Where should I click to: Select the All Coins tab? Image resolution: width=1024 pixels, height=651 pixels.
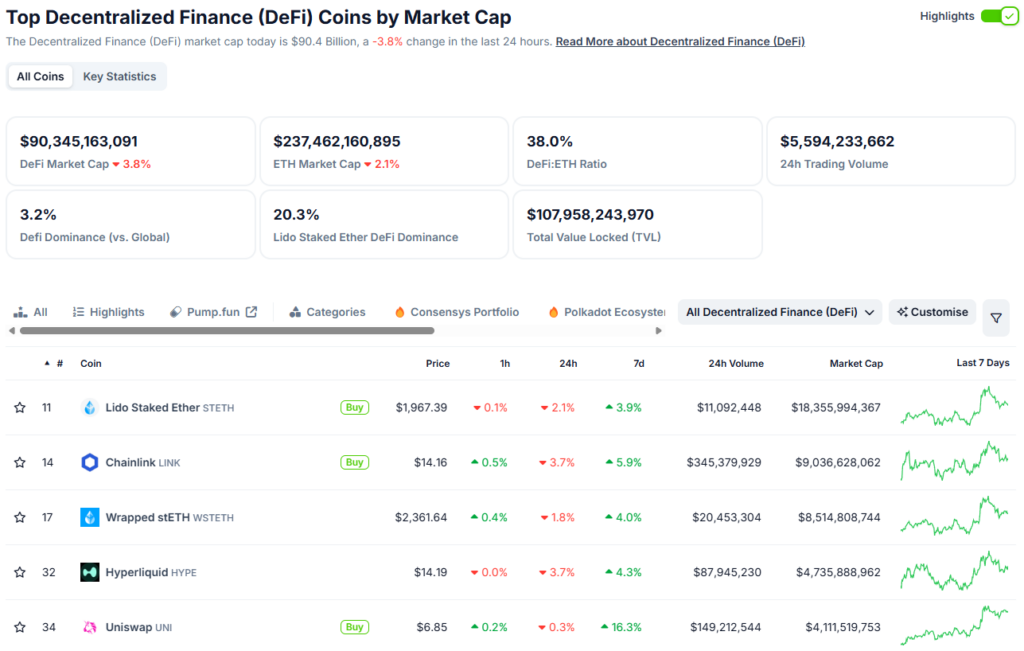pyautogui.click(x=40, y=76)
